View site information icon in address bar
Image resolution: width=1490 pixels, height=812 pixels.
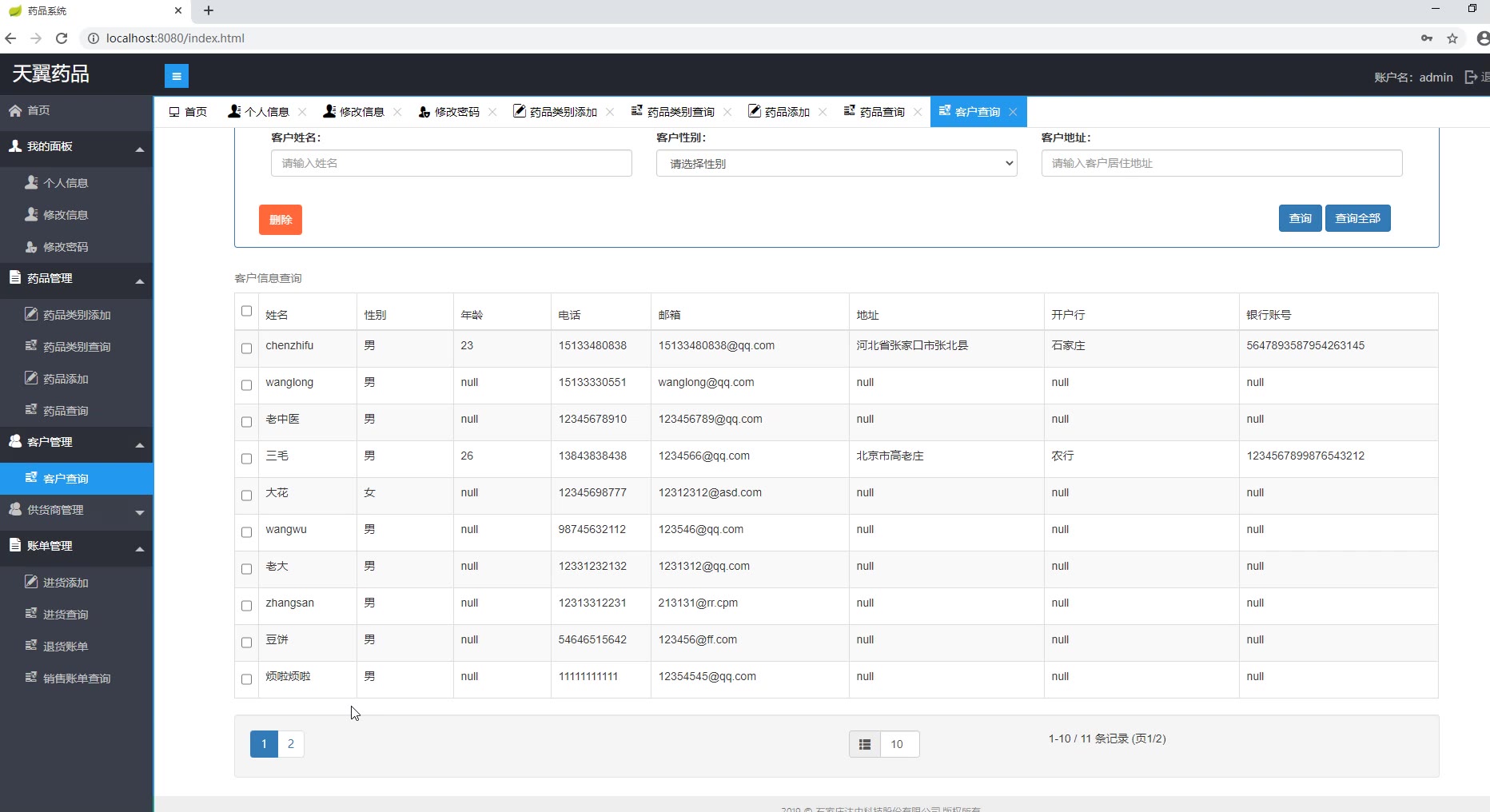pyautogui.click(x=93, y=38)
